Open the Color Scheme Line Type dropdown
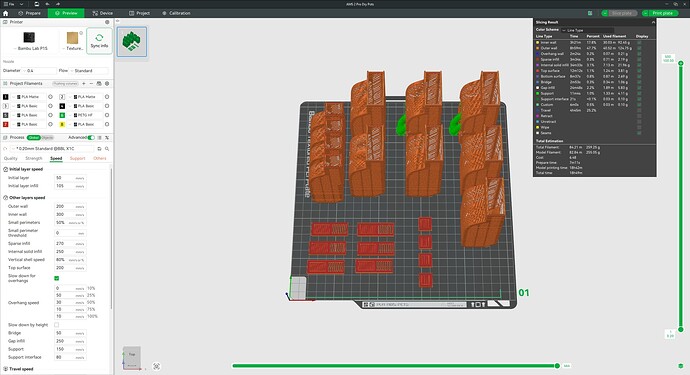 [587, 30]
